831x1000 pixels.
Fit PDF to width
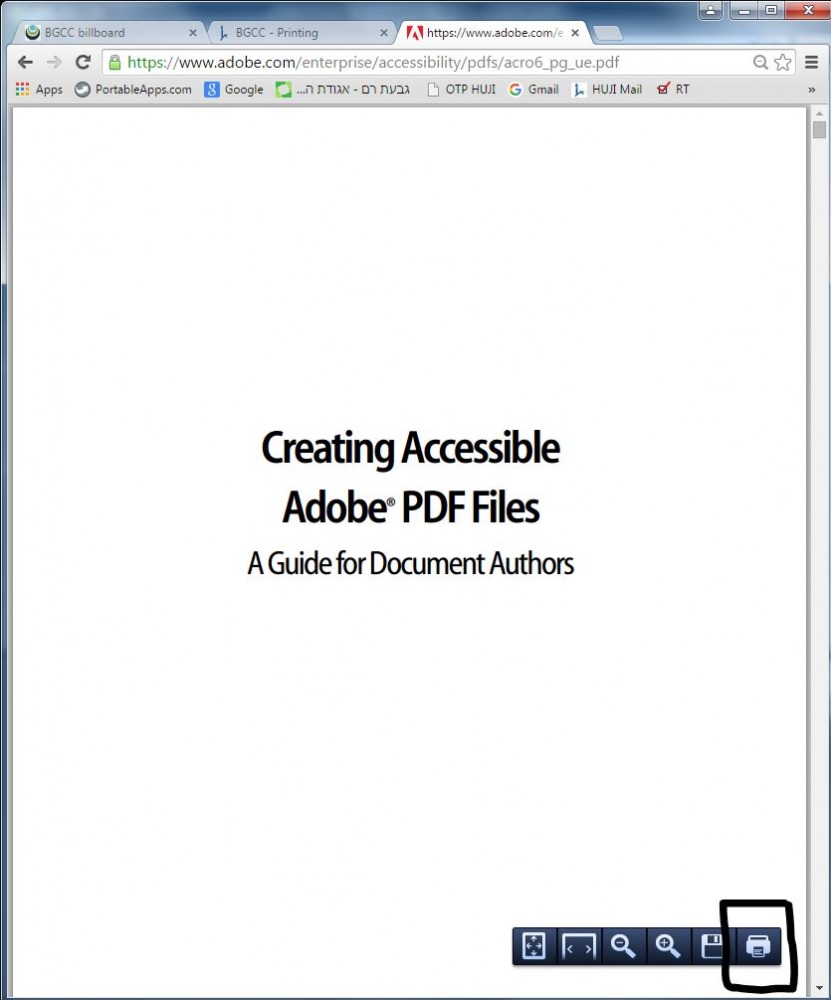(578, 946)
